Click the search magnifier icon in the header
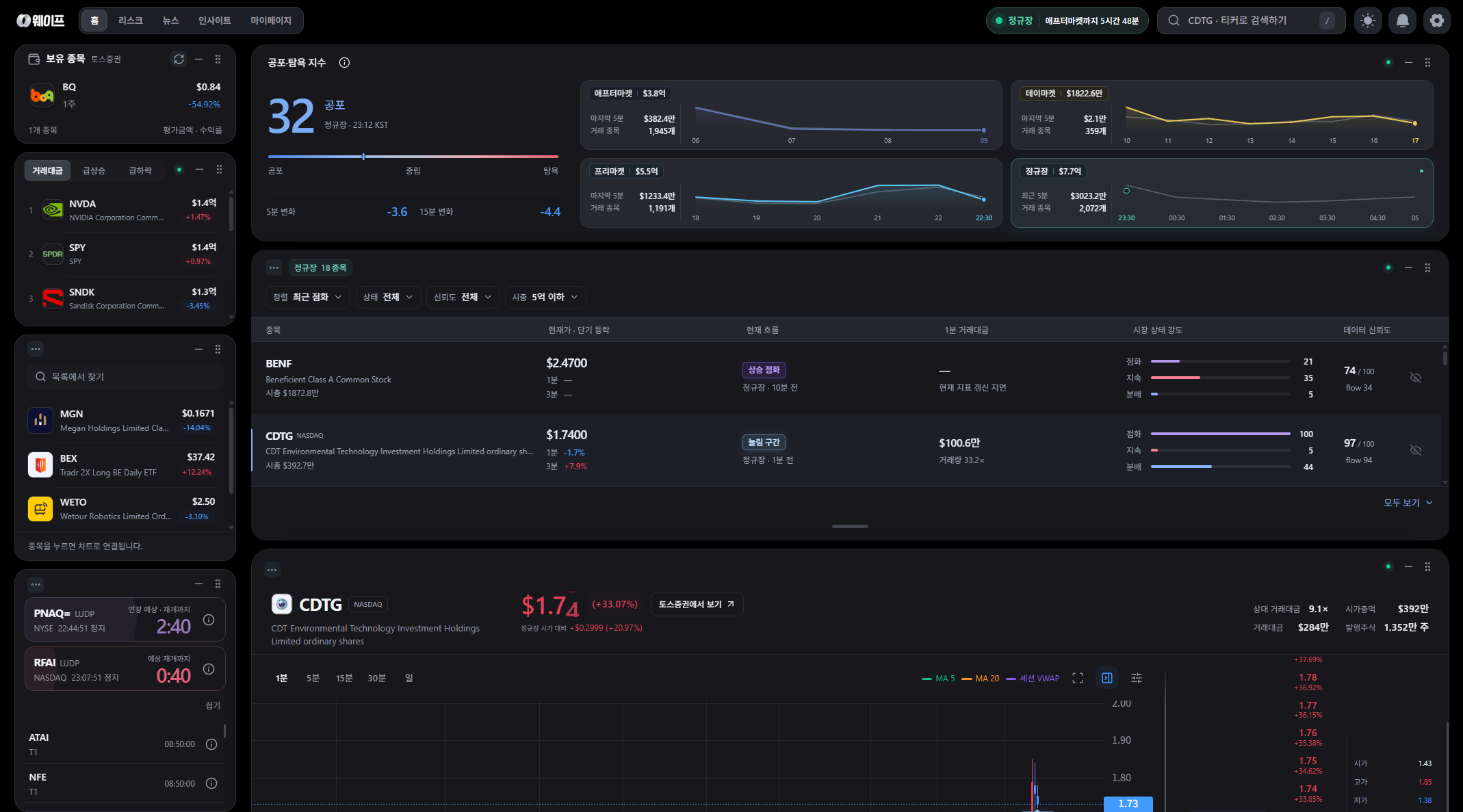The image size is (1463, 812). [x=1174, y=21]
